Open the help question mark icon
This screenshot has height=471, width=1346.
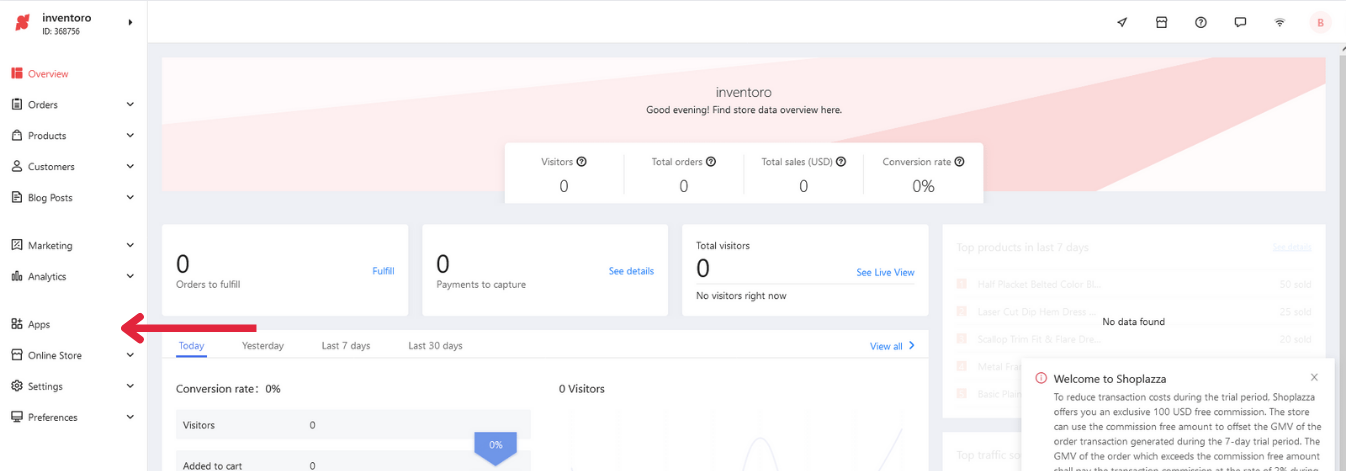coord(1201,22)
